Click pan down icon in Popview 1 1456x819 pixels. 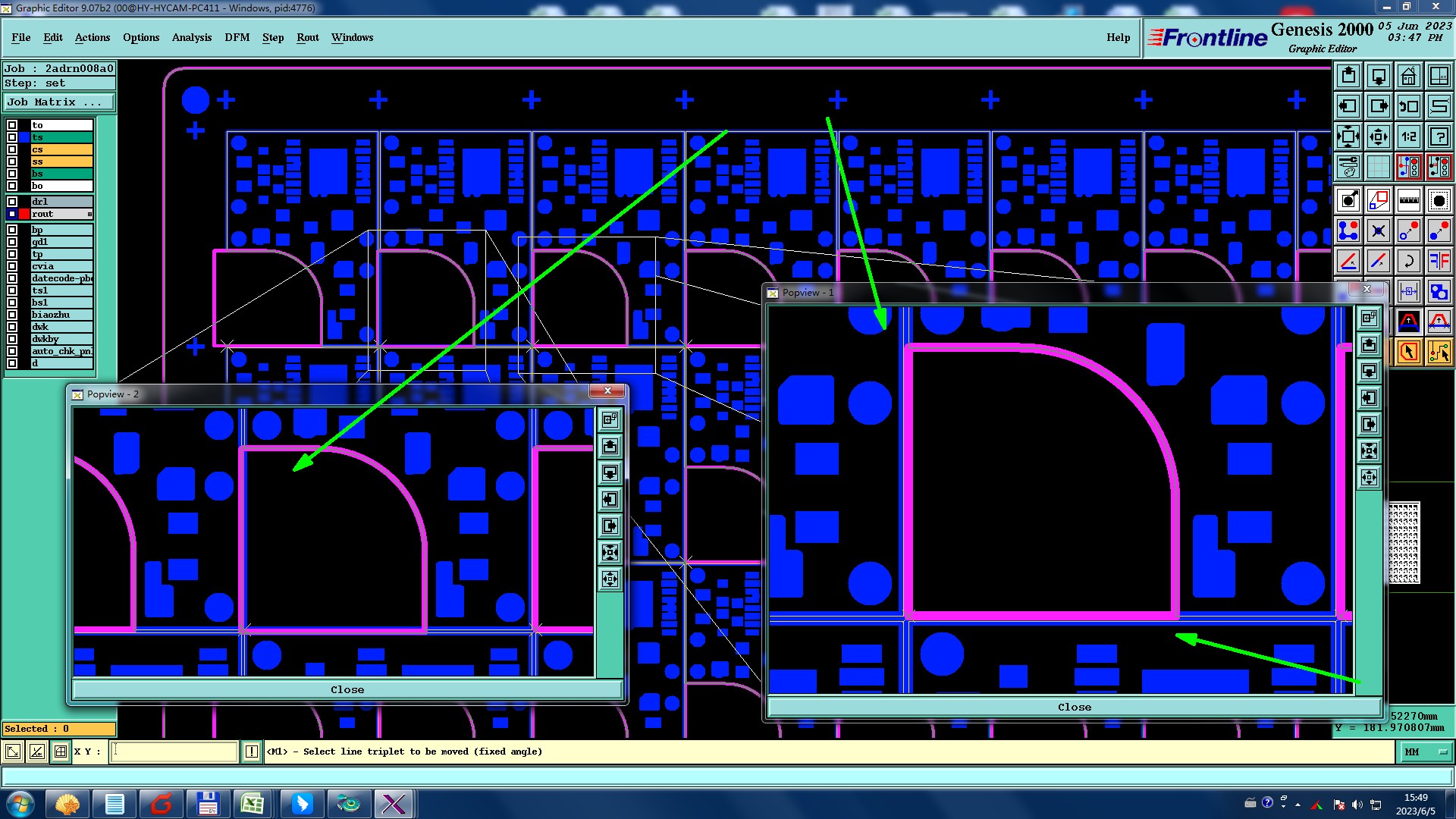(1370, 371)
